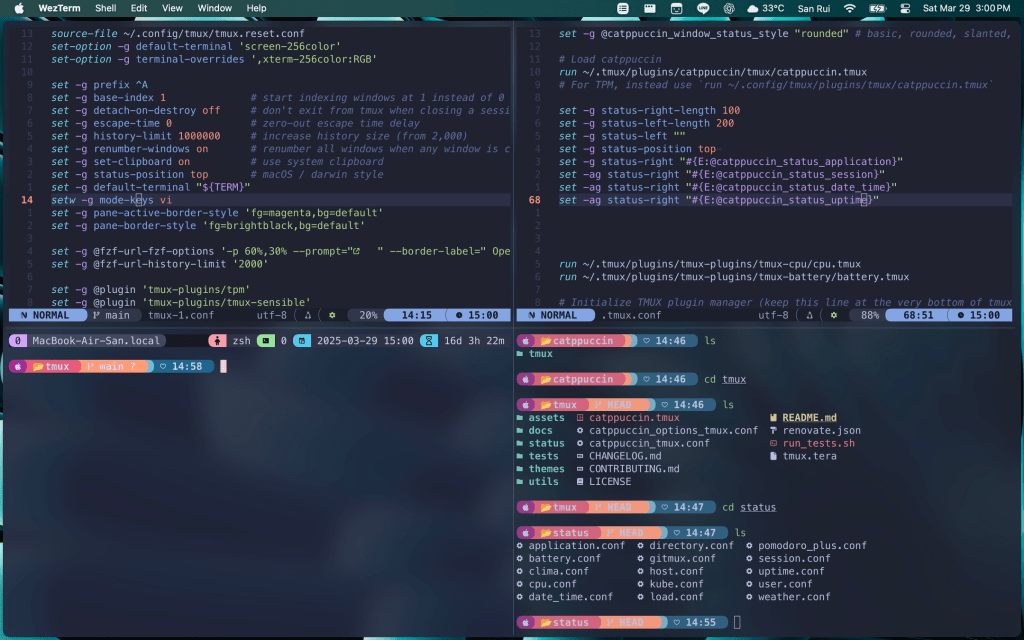The width and height of the screenshot is (1024, 640).
Task: Click the pink user icon beside zsh
Action: pos(217,340)
